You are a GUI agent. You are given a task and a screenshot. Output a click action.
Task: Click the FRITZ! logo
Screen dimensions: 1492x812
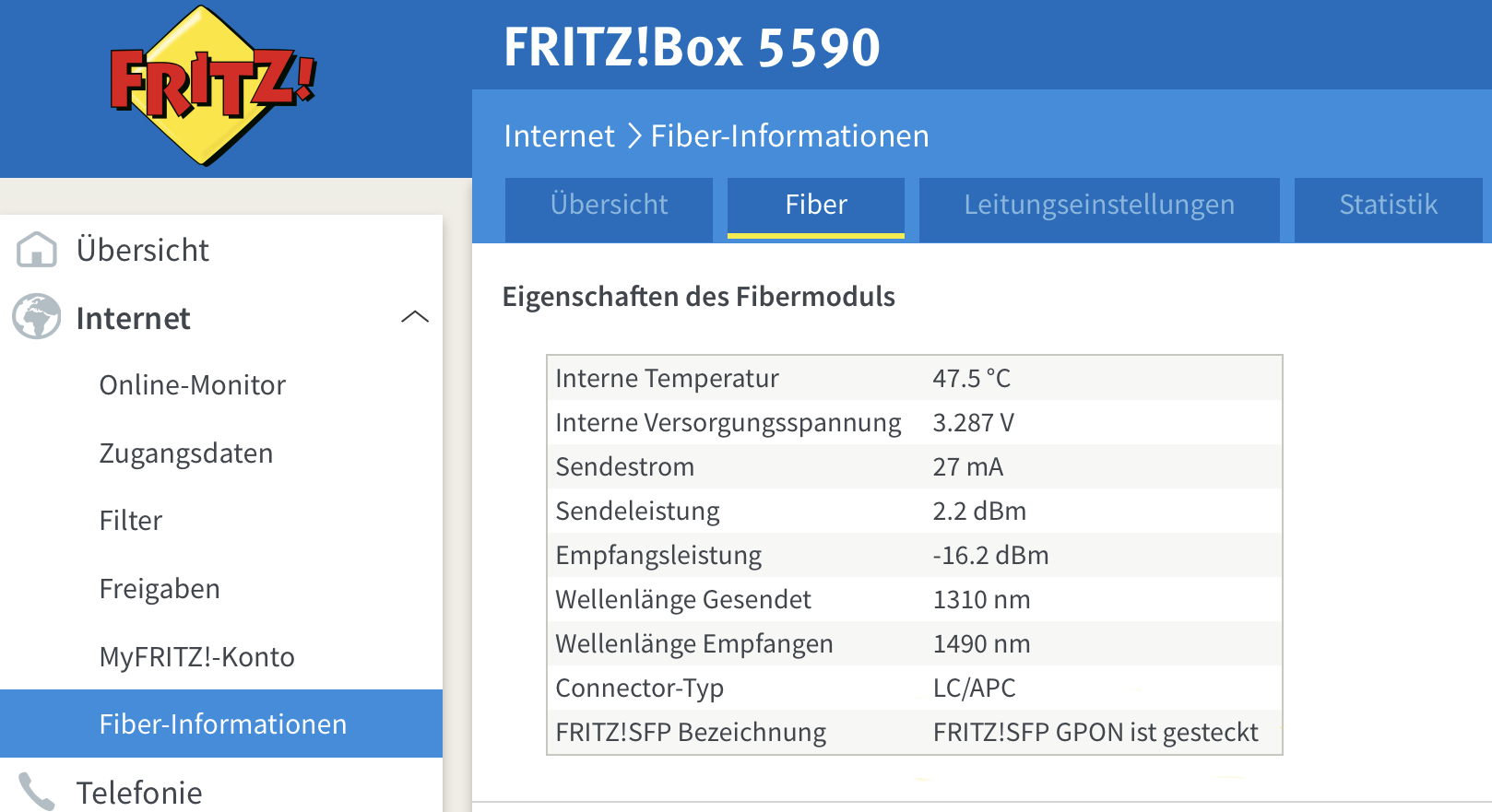coord(214,86)
